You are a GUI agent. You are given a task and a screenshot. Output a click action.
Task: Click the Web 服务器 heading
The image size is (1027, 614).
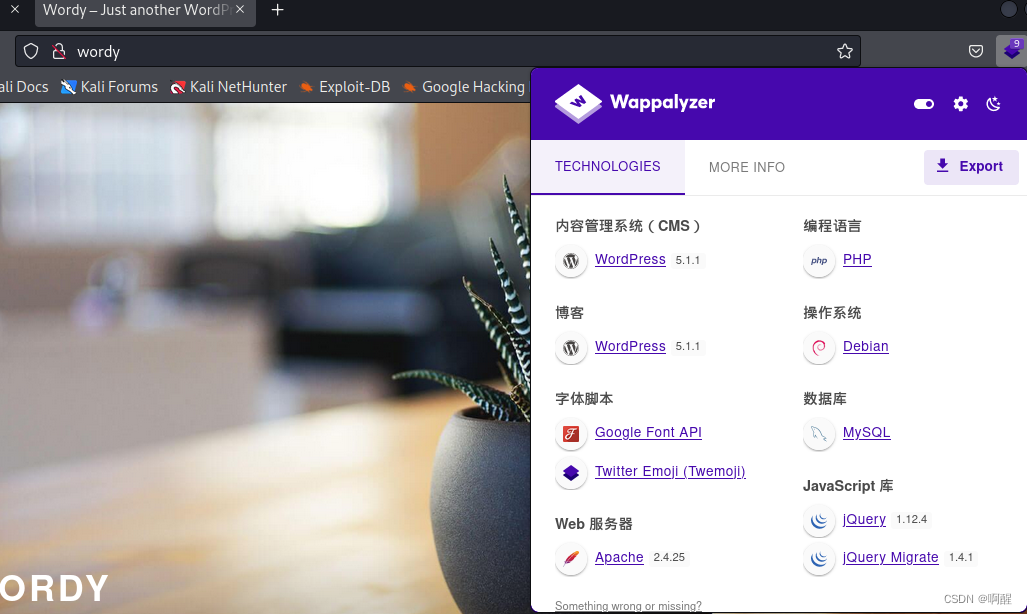coord(593,524)
